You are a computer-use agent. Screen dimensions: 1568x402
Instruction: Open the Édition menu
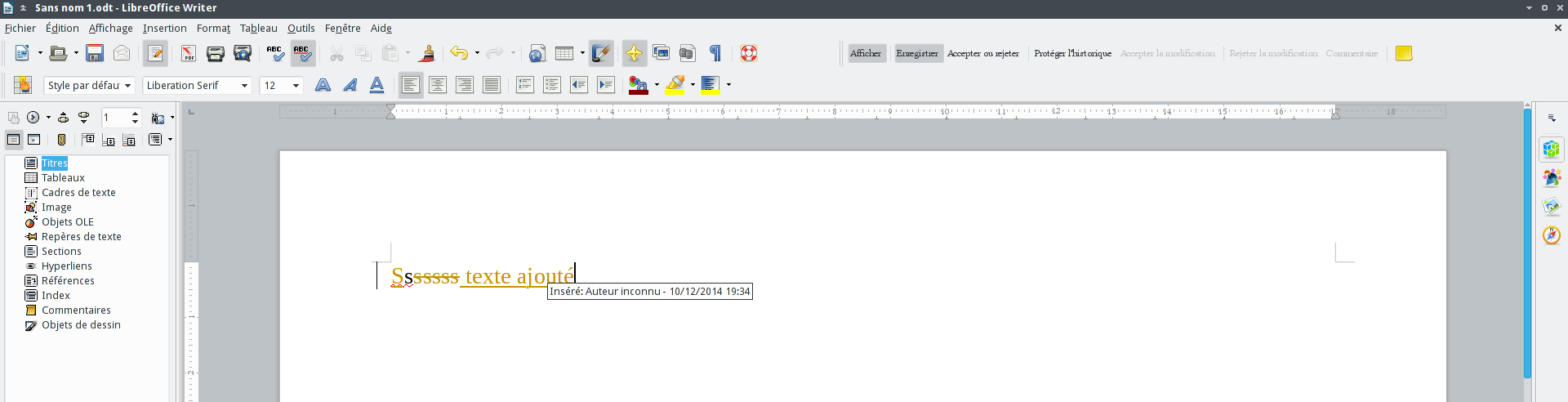coord(62,28)
